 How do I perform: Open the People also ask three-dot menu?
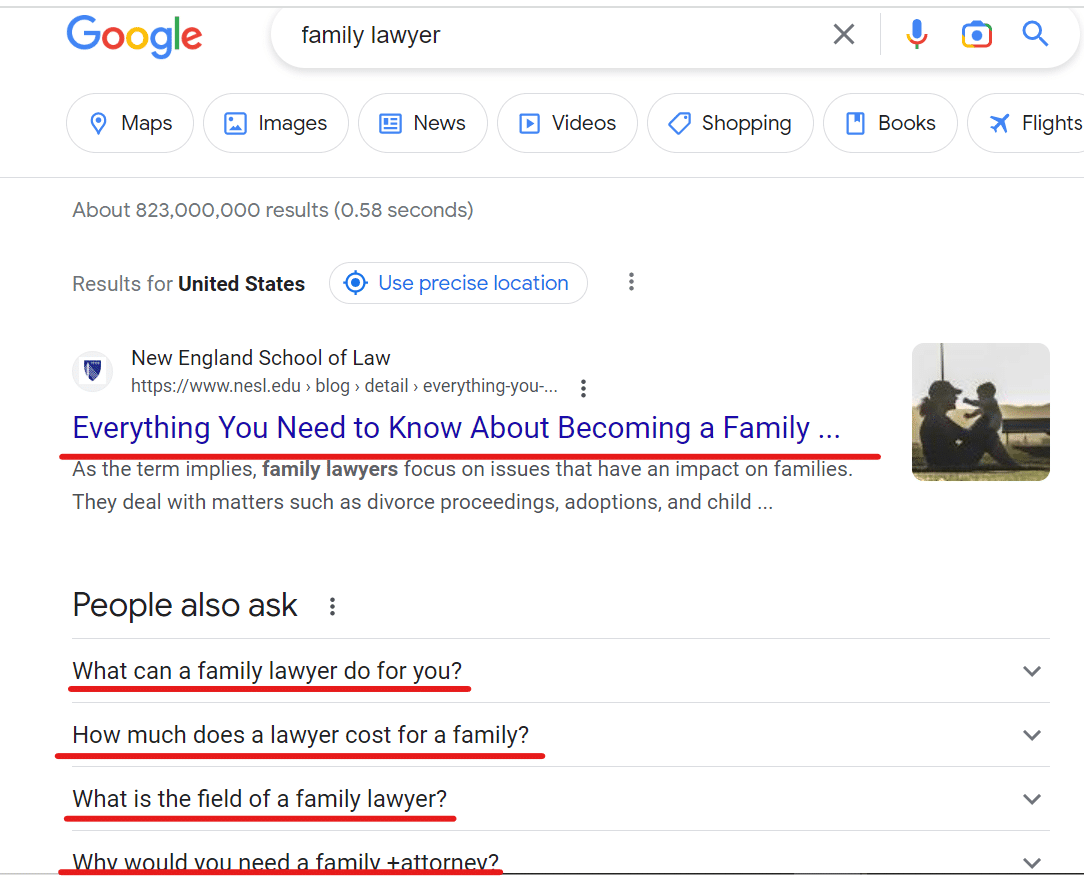(333, 606)
